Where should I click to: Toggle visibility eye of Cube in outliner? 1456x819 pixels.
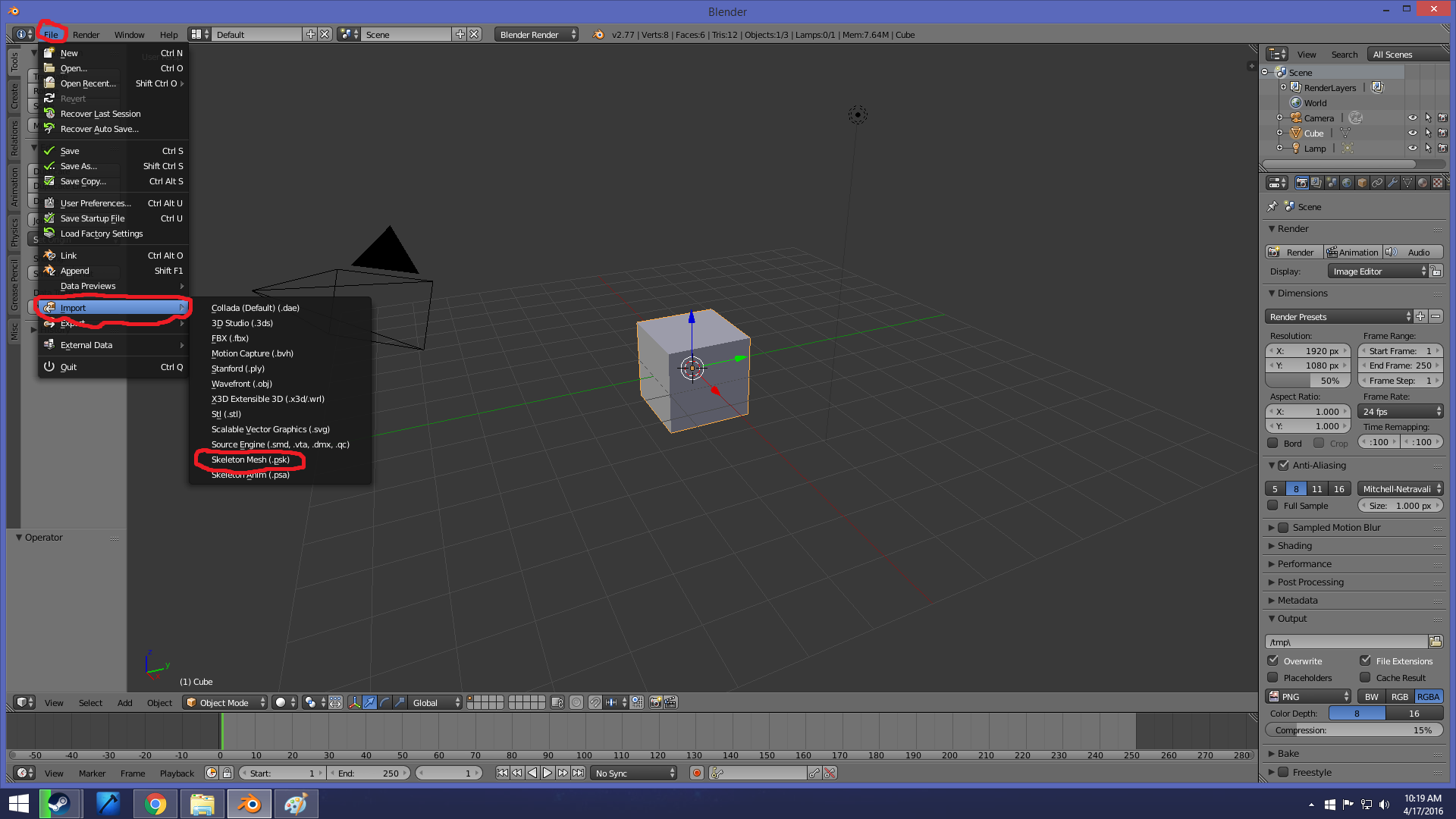click(1412, 133)
